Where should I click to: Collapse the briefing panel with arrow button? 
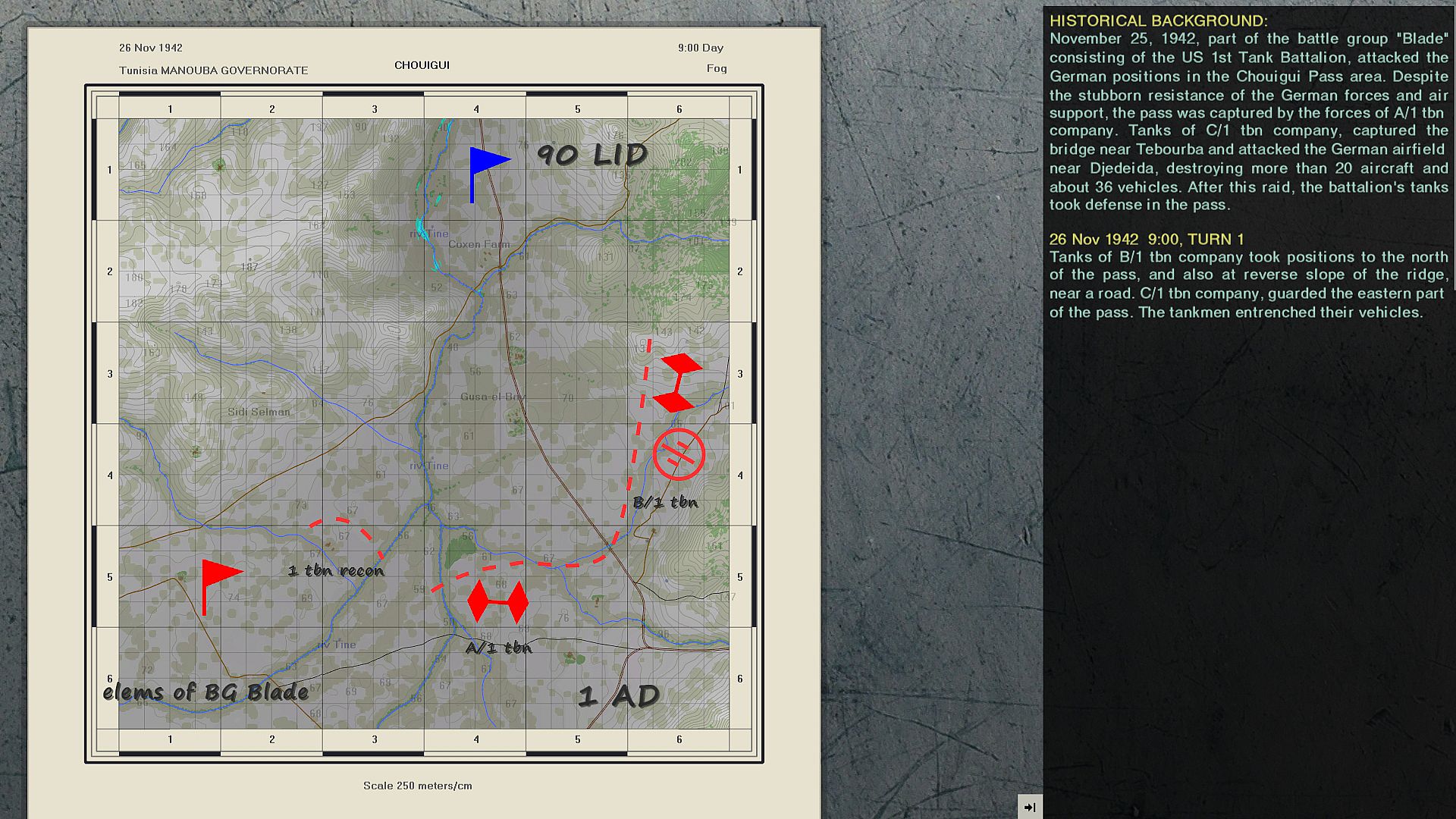tap(1029, 807)
